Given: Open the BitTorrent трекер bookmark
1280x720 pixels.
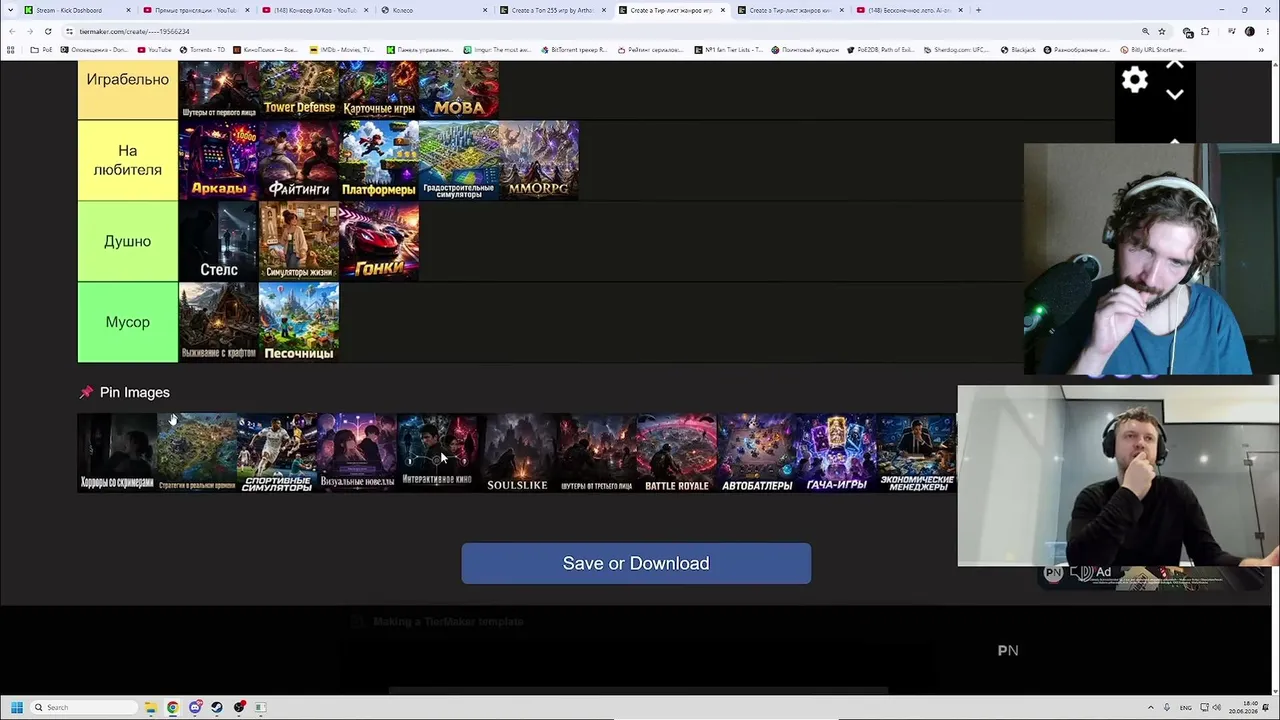Looking at the screenshot, I should (574, 49).
